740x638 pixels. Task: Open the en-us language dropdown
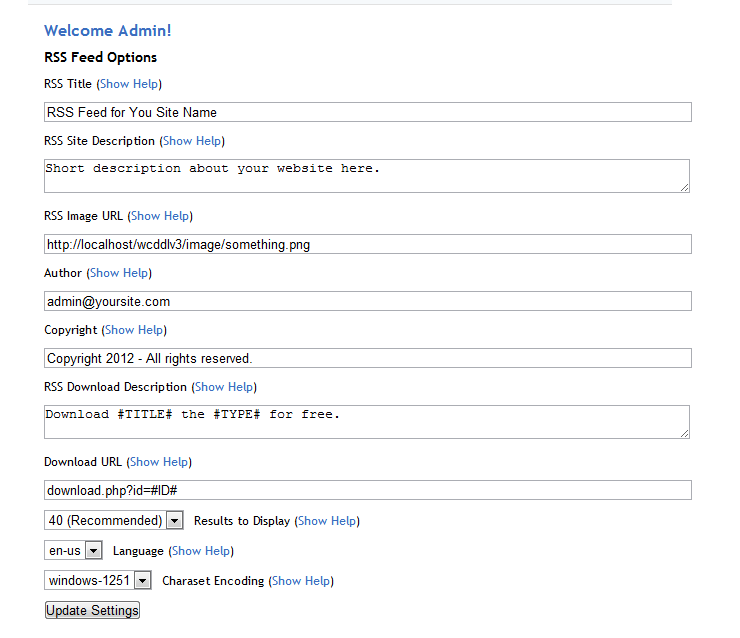pyautogui.click(x=74, y=551)
